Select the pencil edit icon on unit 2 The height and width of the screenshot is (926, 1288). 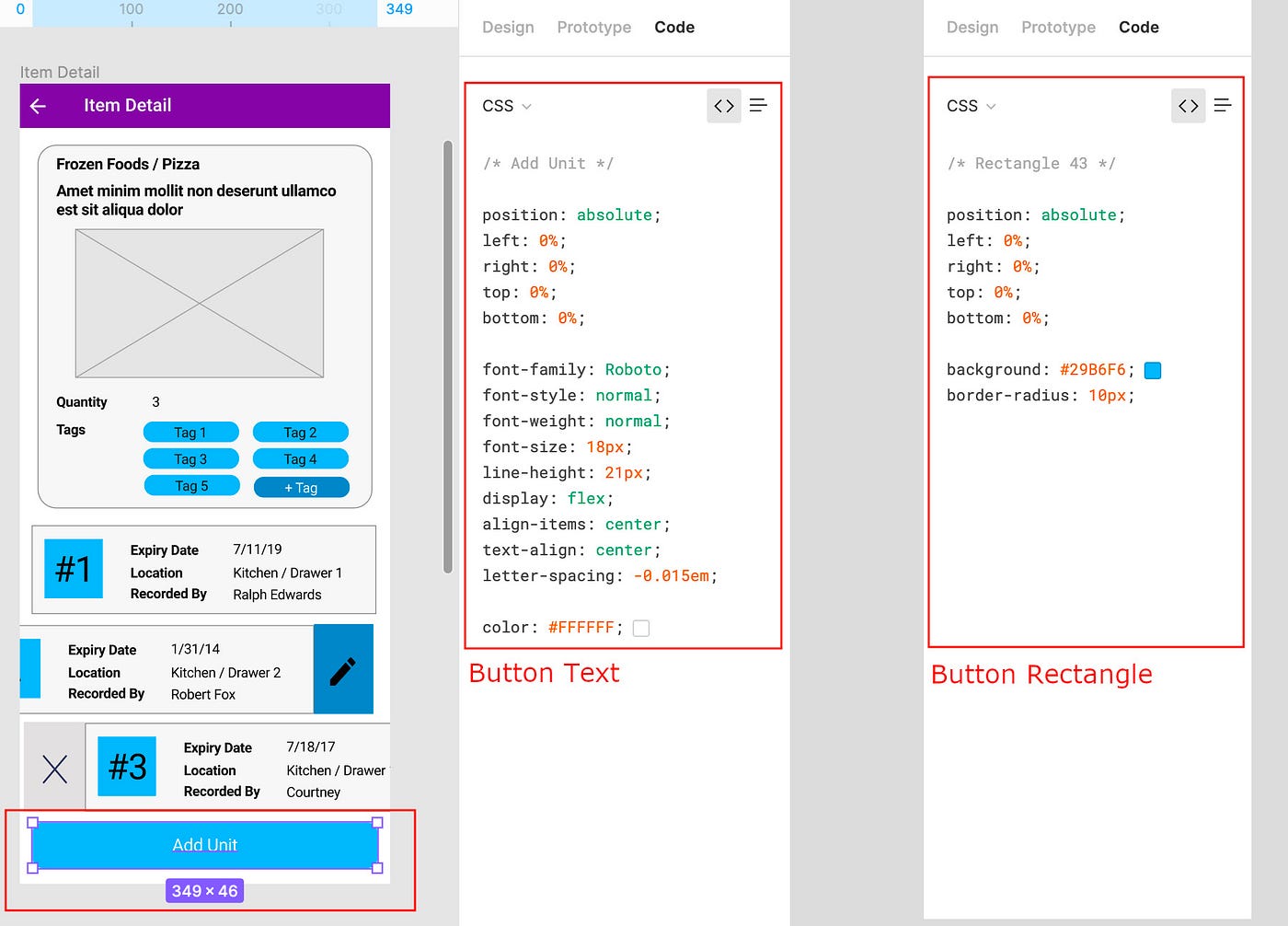point(343,669)
